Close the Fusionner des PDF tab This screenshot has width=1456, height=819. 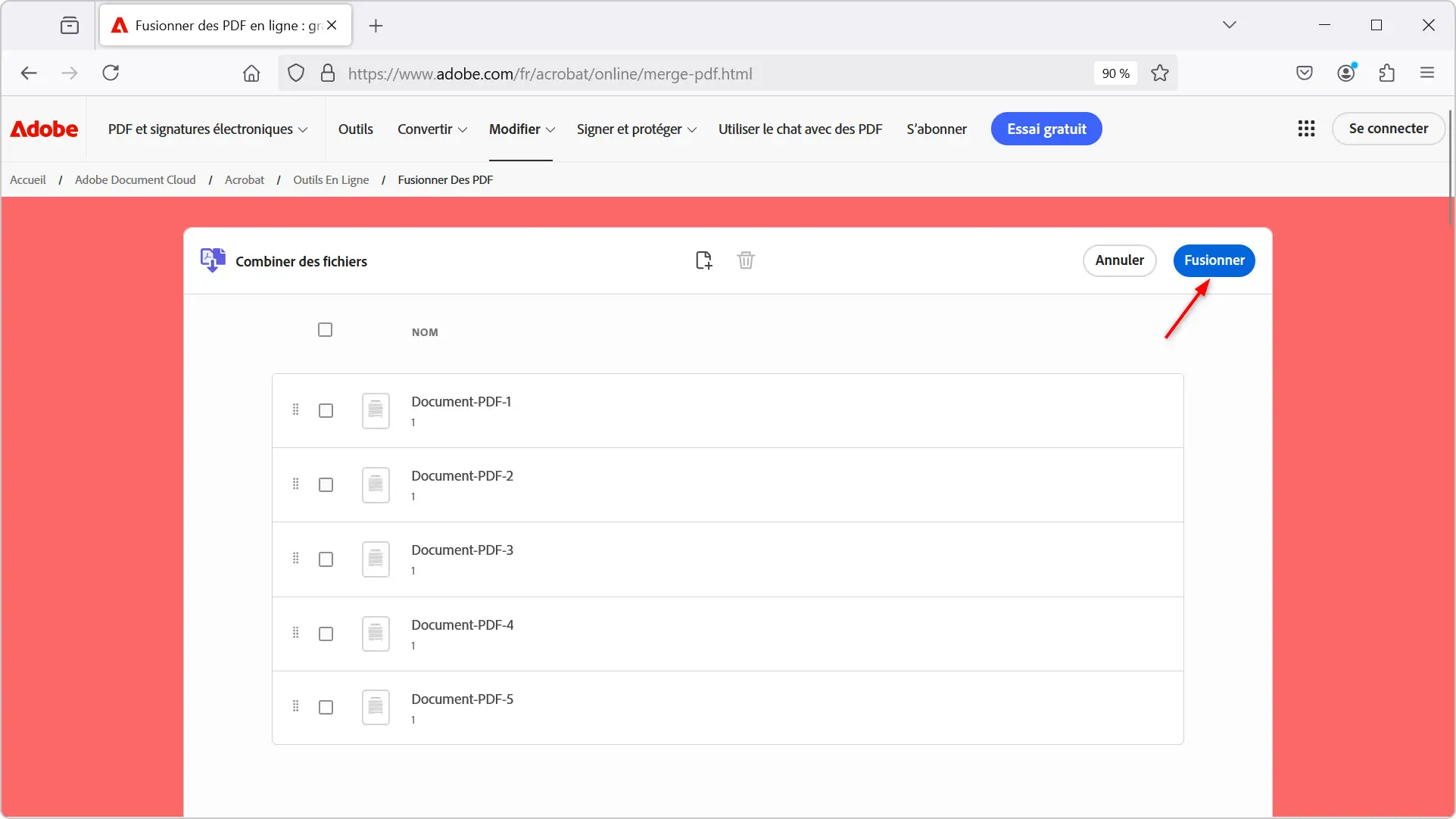[x=332, y=25]
